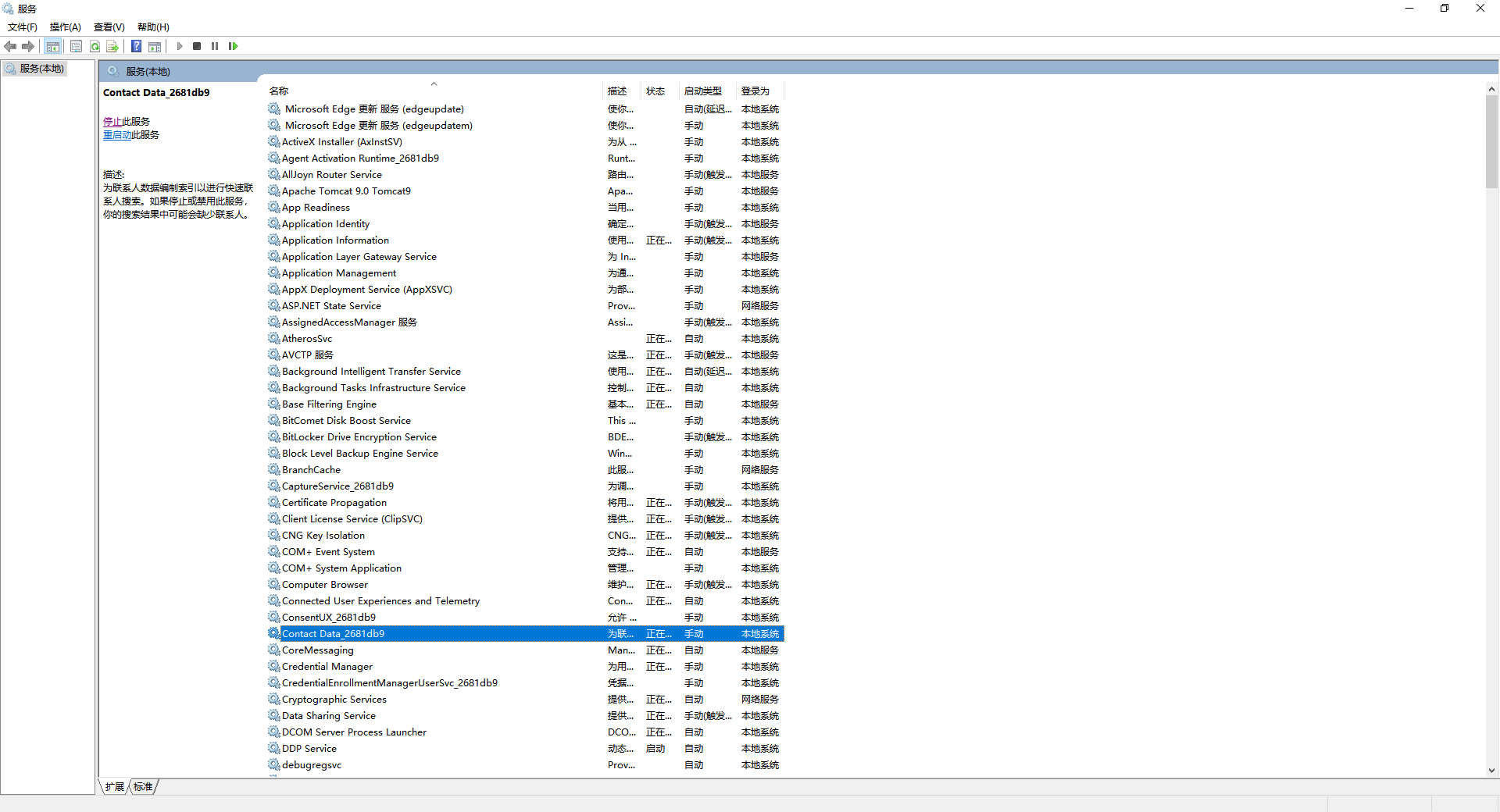Click the scrollbar up arrow

point(1491,89)
